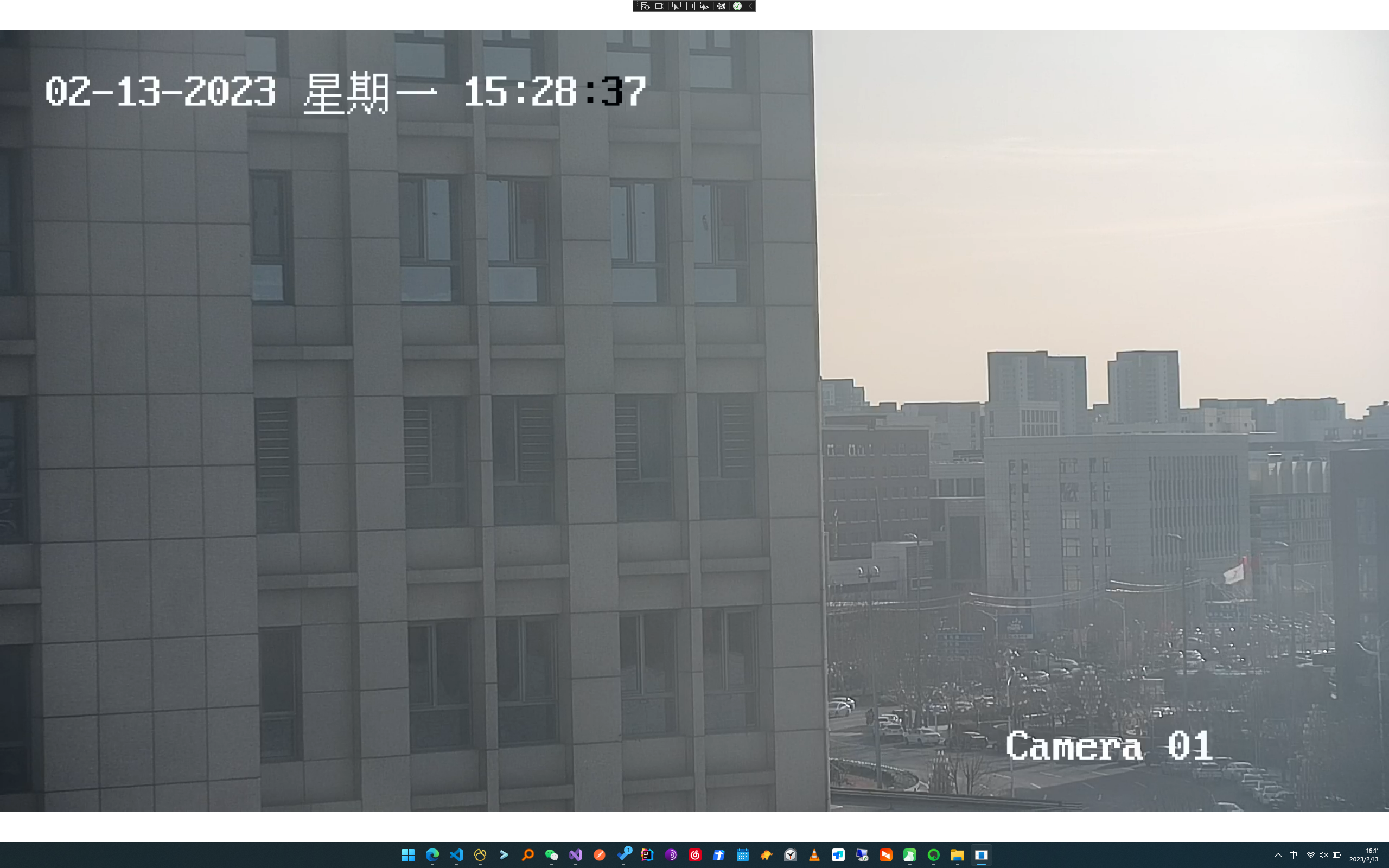The width and height of the screenshot is (1389, 868).
Task: Click the green checkmark status icon
Action: coord(737,6)
